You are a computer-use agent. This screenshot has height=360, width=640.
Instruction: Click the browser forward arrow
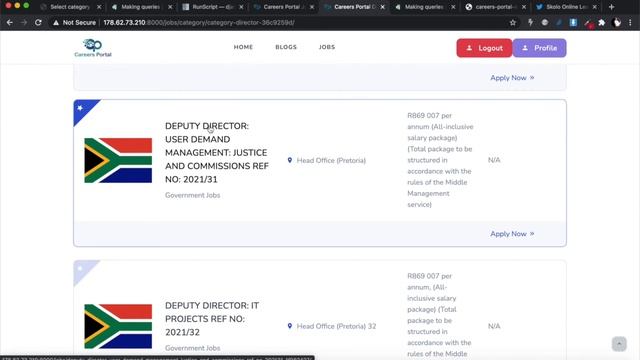[24, 22]
